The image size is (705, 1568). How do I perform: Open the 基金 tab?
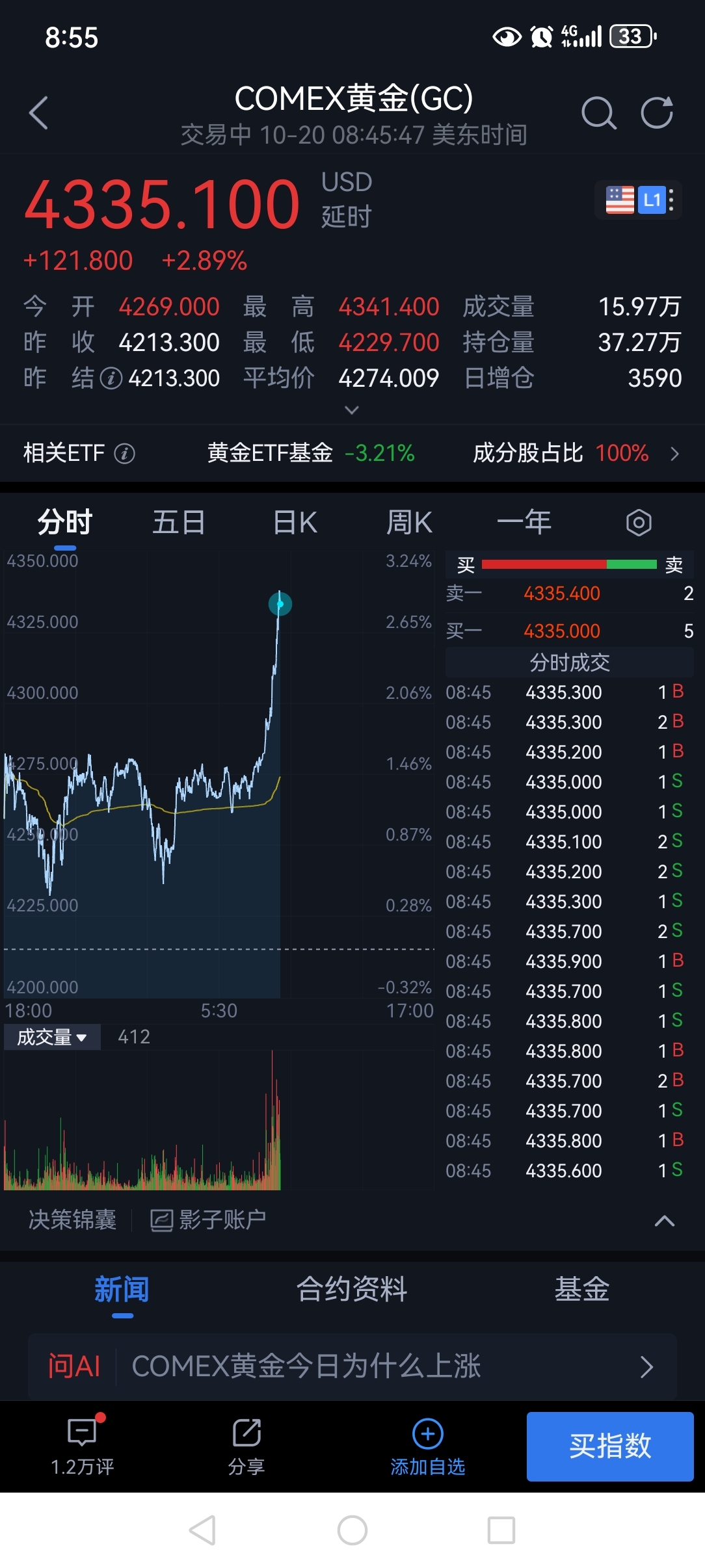(x=582, y=1290)
